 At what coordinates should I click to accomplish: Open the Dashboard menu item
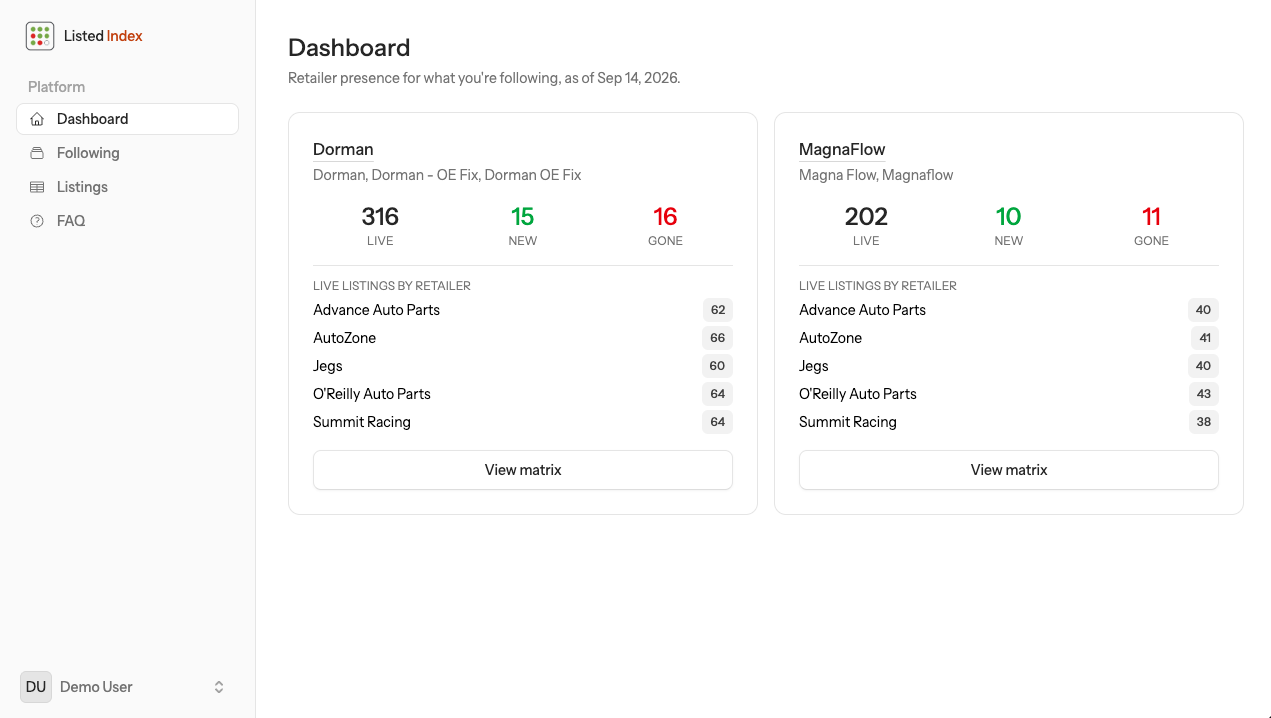coord(127,119)
